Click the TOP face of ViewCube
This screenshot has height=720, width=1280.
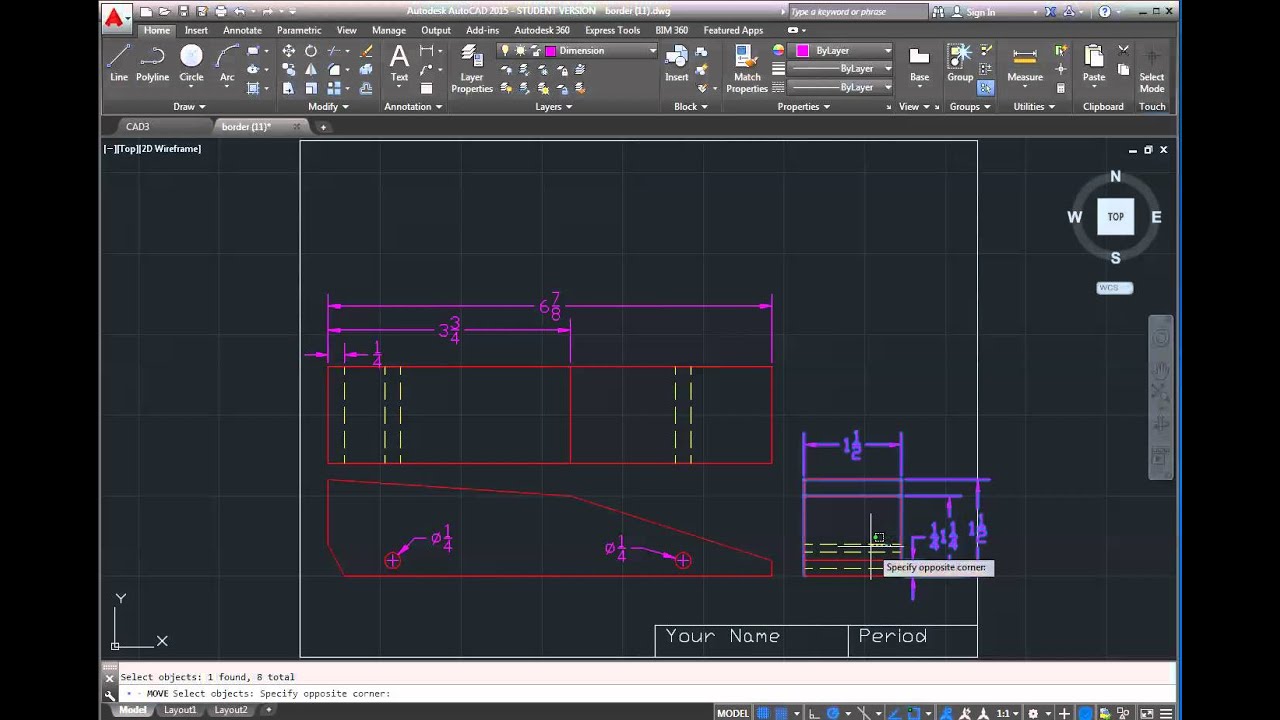(x=1115, y=217)
